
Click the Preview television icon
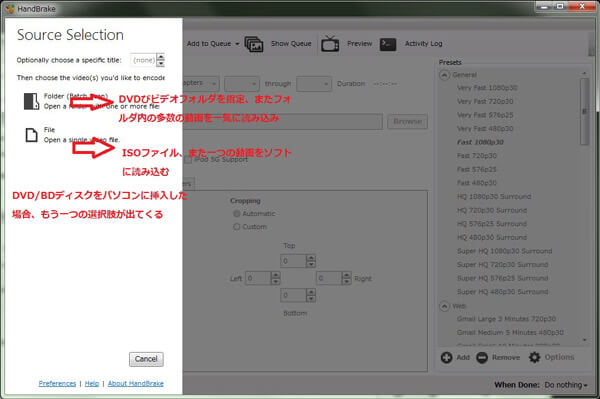[330, 44]
